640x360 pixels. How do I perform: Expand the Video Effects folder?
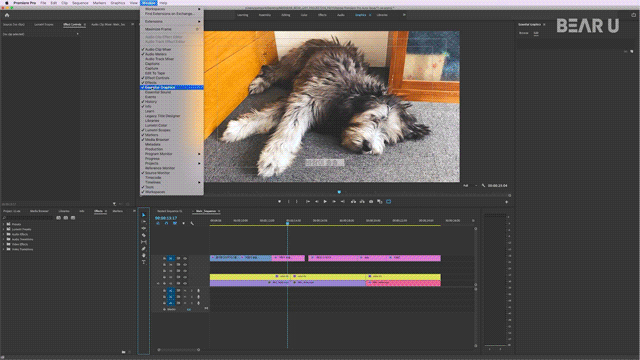4,244
